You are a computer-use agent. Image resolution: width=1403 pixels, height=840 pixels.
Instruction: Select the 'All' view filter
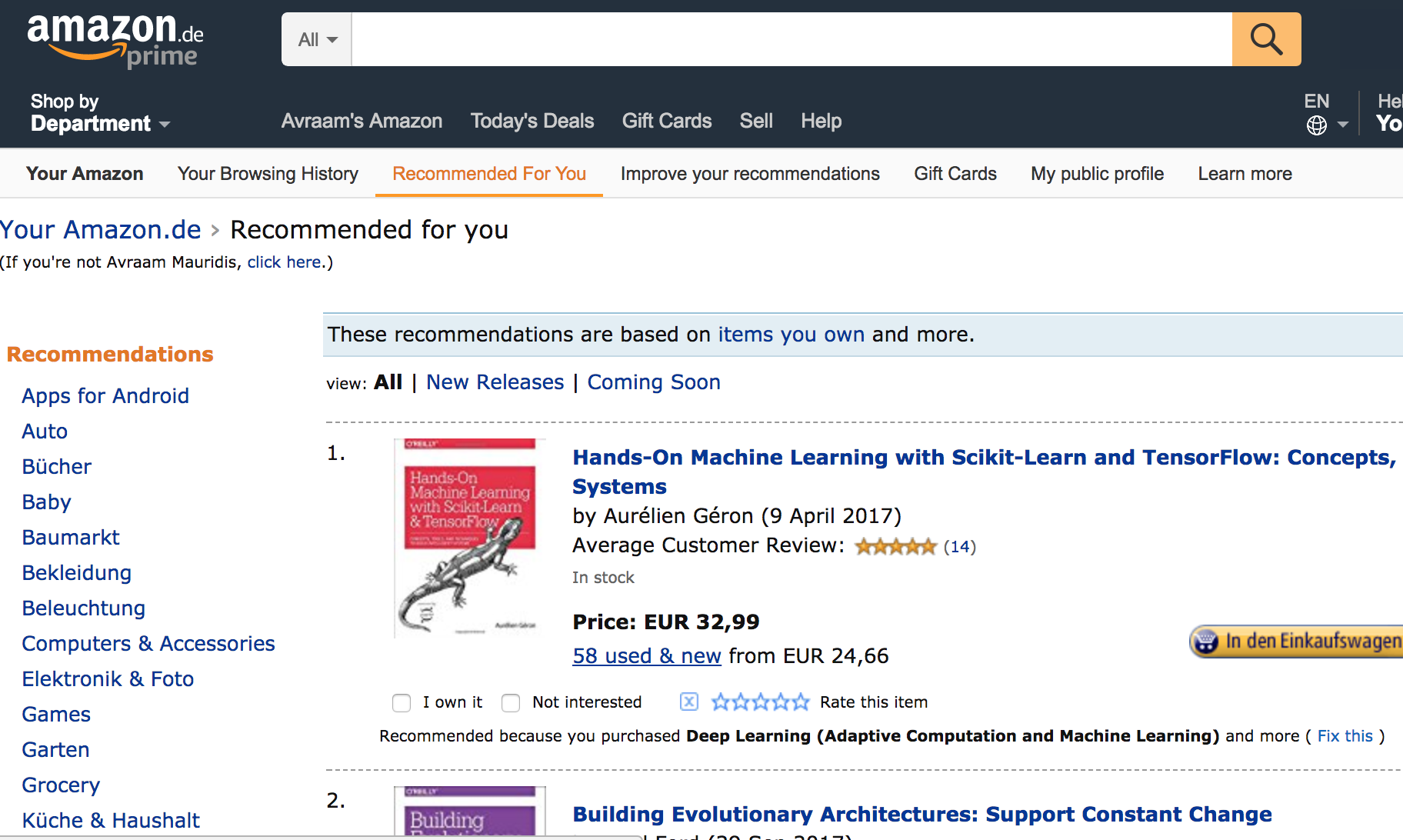point(388,382)
